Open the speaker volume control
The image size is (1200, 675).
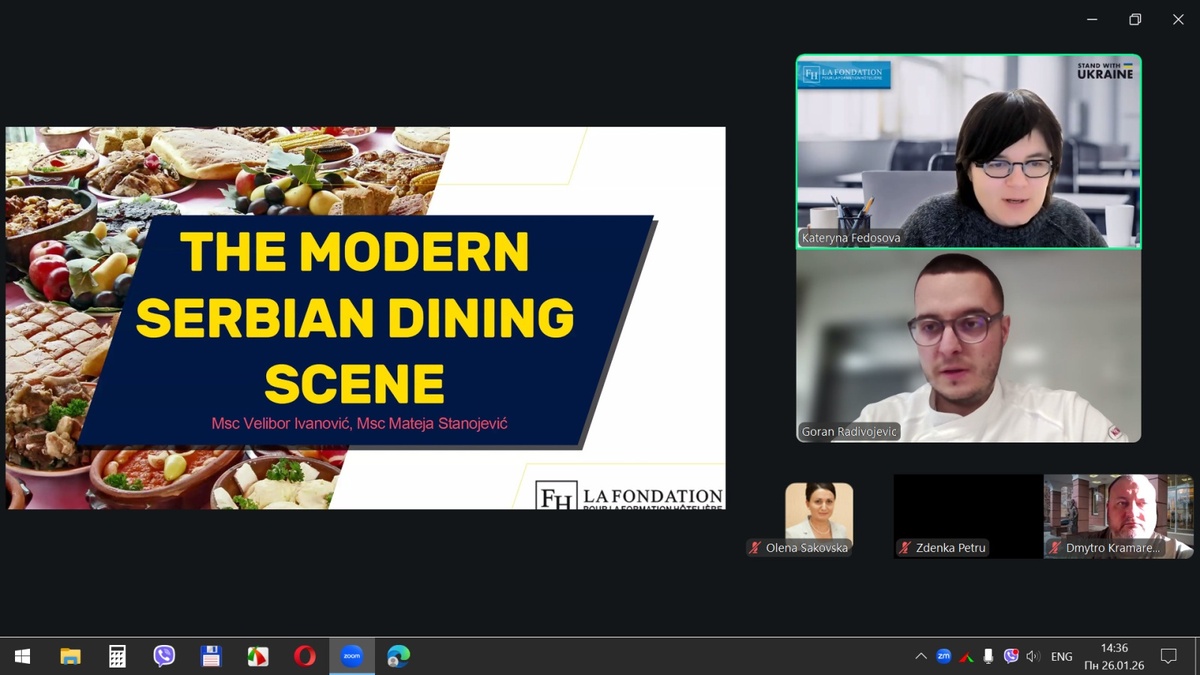point(1033,656)
